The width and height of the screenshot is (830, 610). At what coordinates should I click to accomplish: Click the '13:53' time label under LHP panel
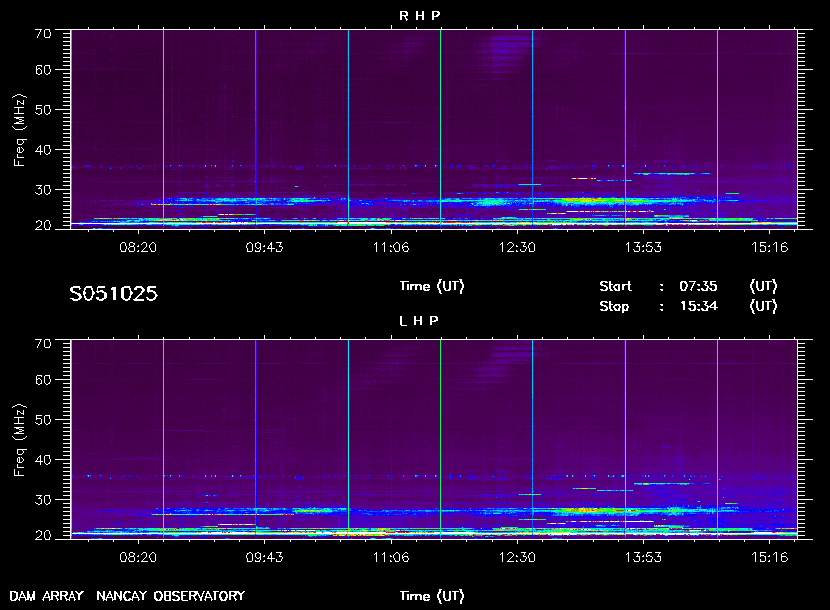pyautogui.click(x=643, y=557)
